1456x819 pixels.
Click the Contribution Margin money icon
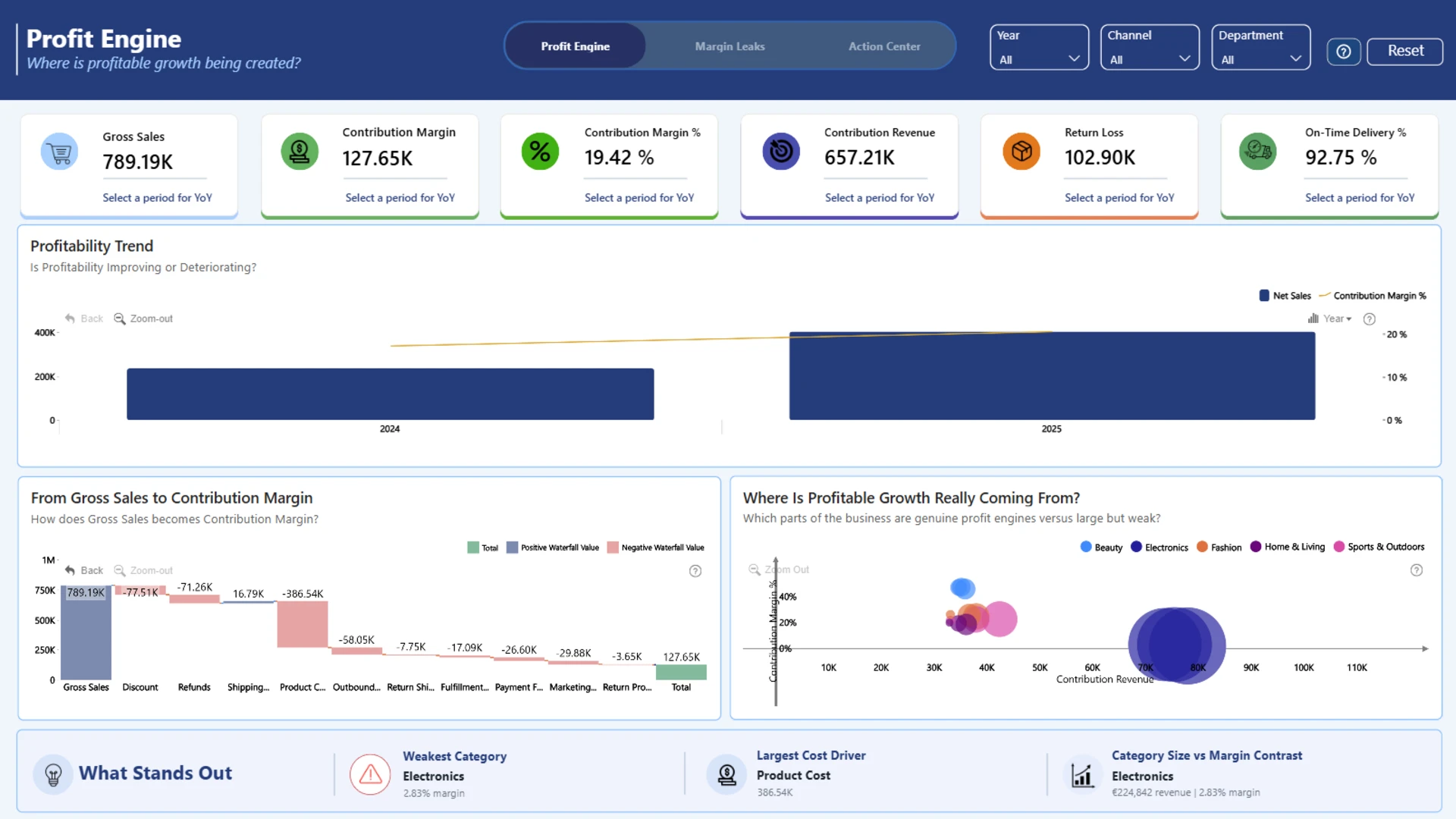click(300, 152)
